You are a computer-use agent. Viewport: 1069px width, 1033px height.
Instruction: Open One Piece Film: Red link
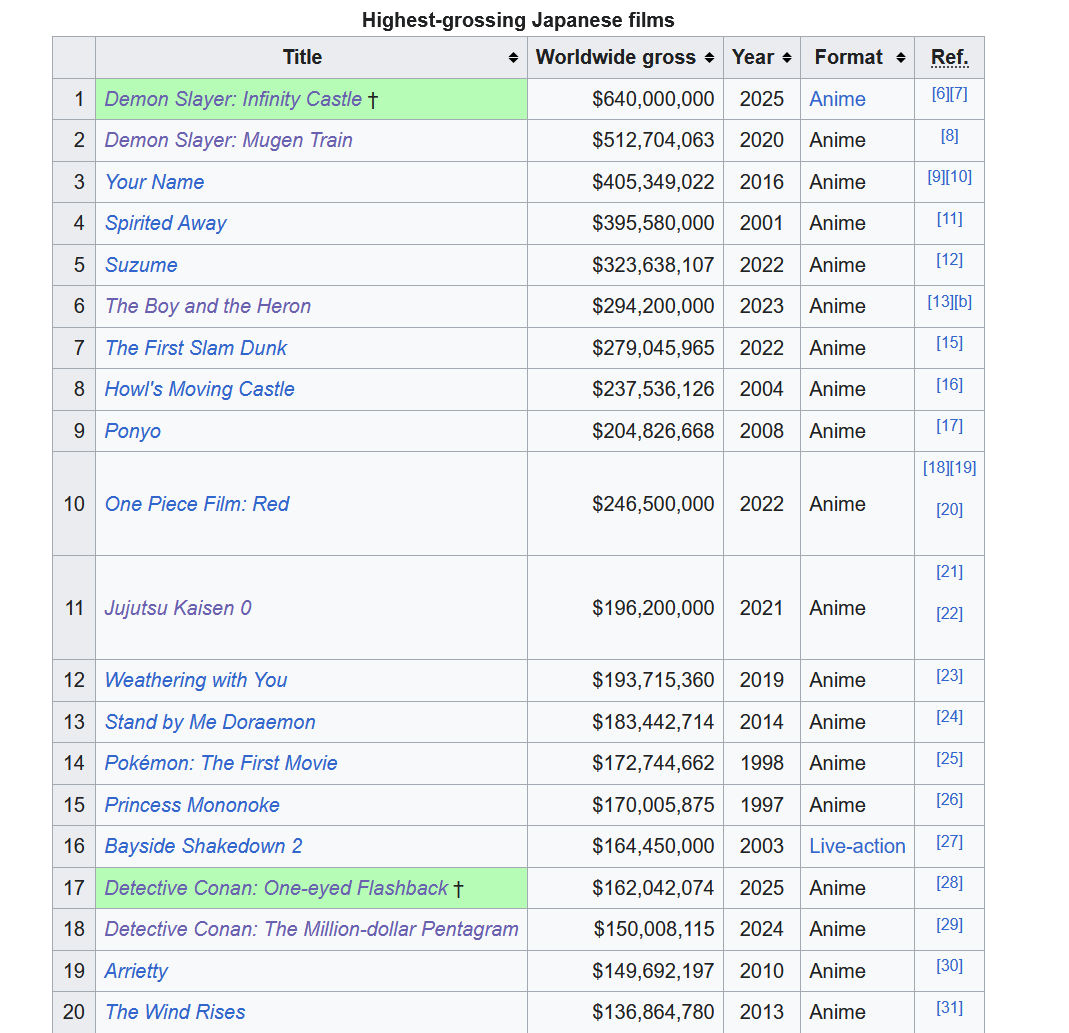pos(197,504)
